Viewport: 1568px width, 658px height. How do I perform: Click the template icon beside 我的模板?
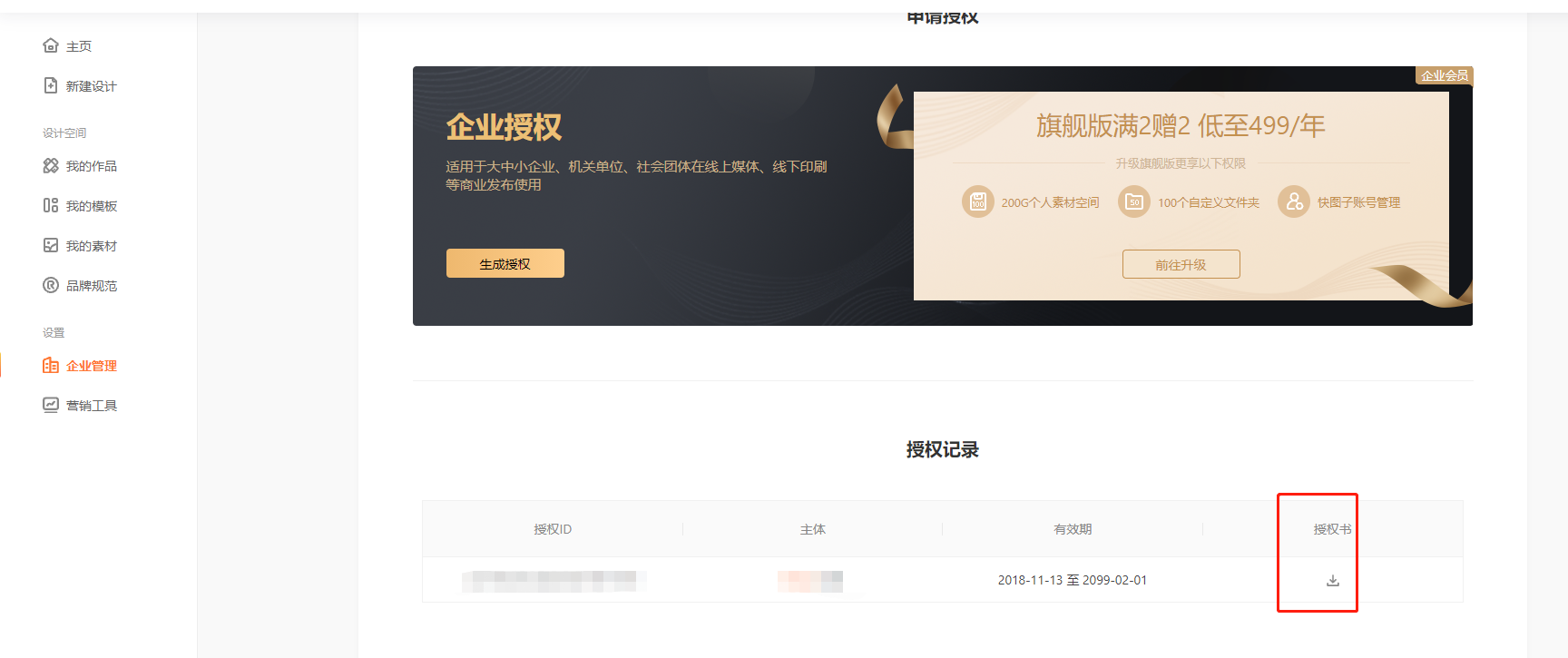[51, 205]
